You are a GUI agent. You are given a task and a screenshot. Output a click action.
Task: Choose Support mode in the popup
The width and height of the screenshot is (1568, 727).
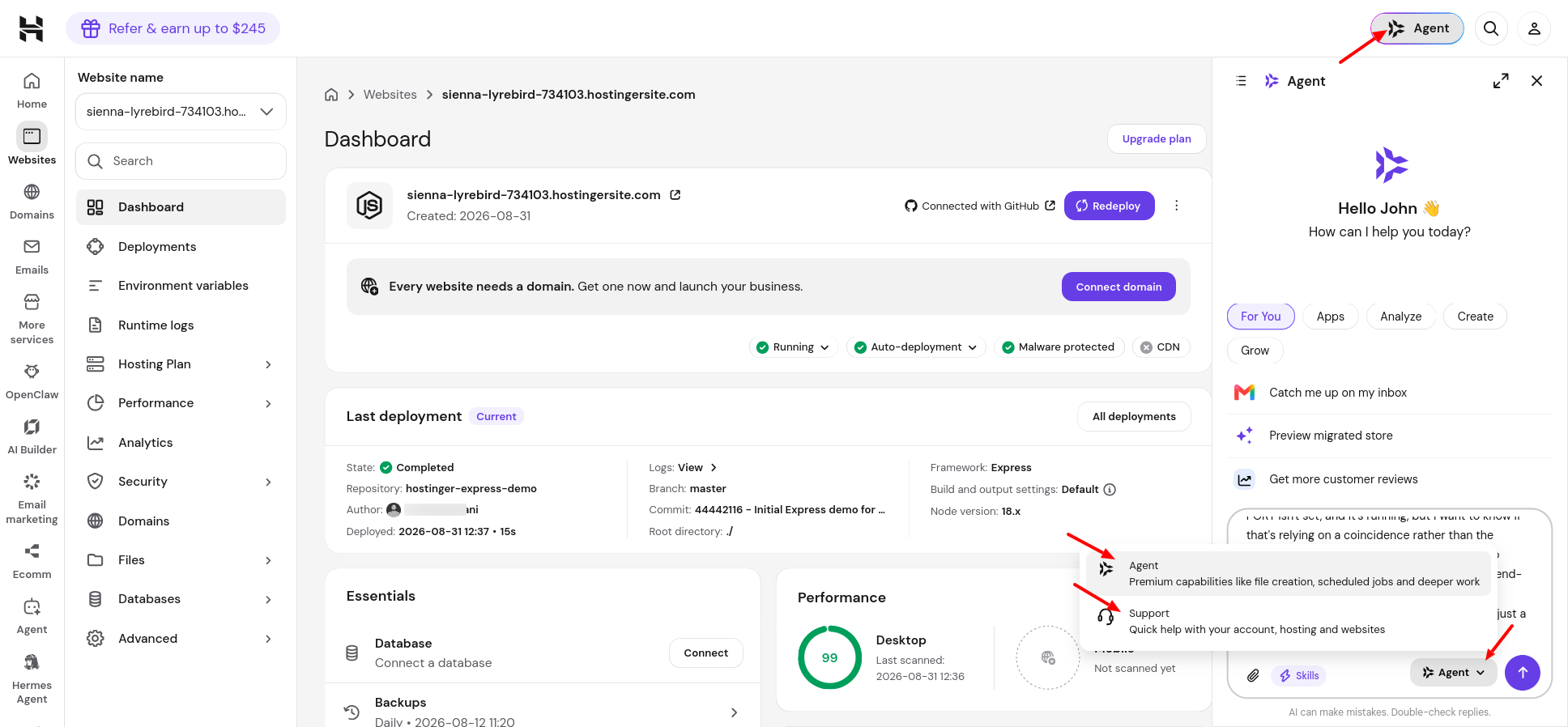pos(1288,621)
